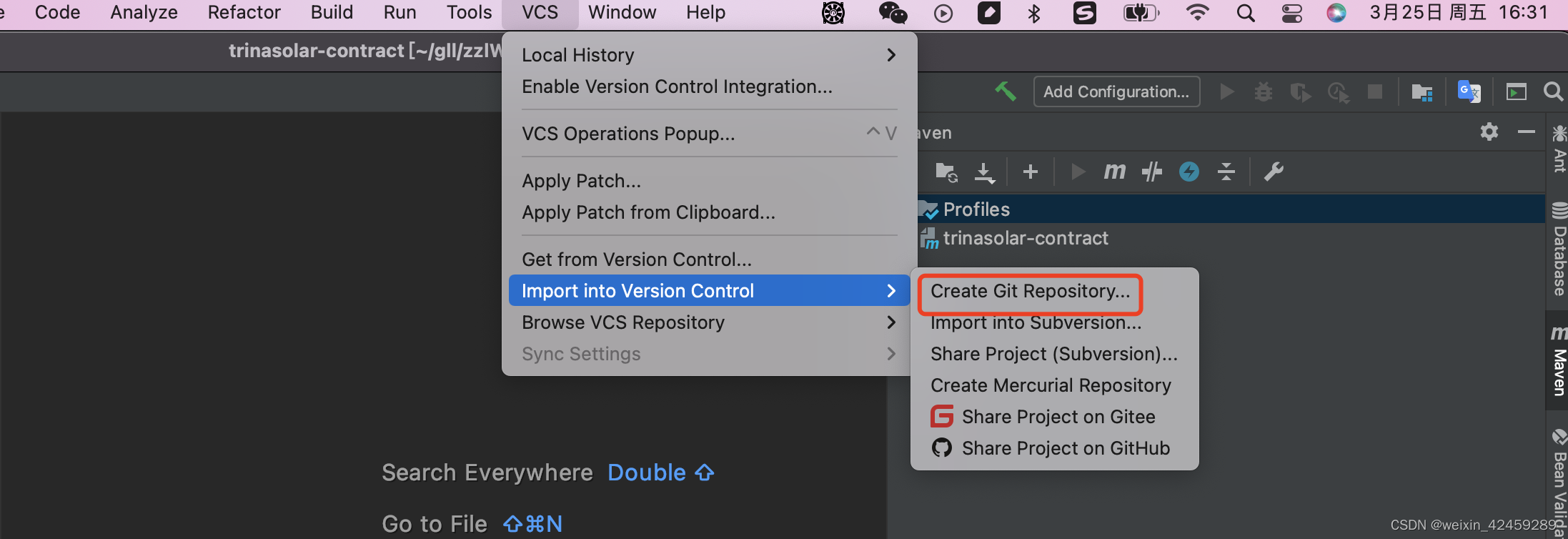Open the translation plugin icon in toolbar
This screenshot has height=539, width=1568.
tap(1469, 92)
